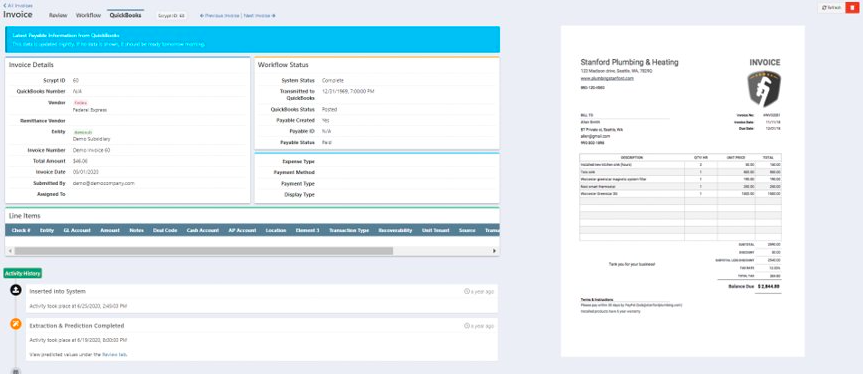Click the Total Amount value $46.06
This screenshot has height=374, width=863.
tap(80, 161)
